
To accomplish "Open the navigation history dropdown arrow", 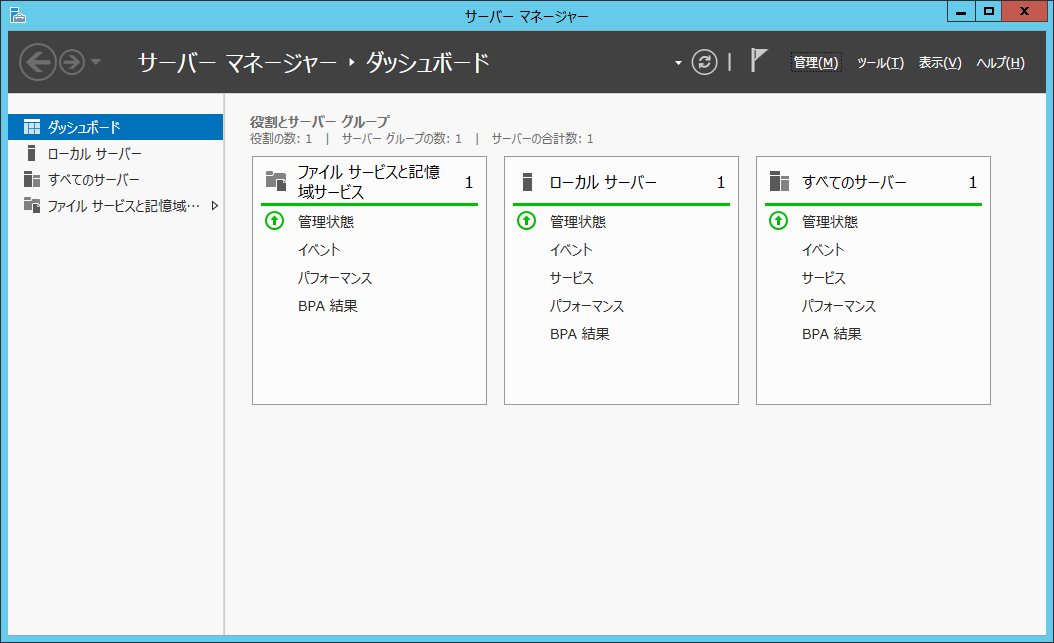I will (x=96, y=63).
